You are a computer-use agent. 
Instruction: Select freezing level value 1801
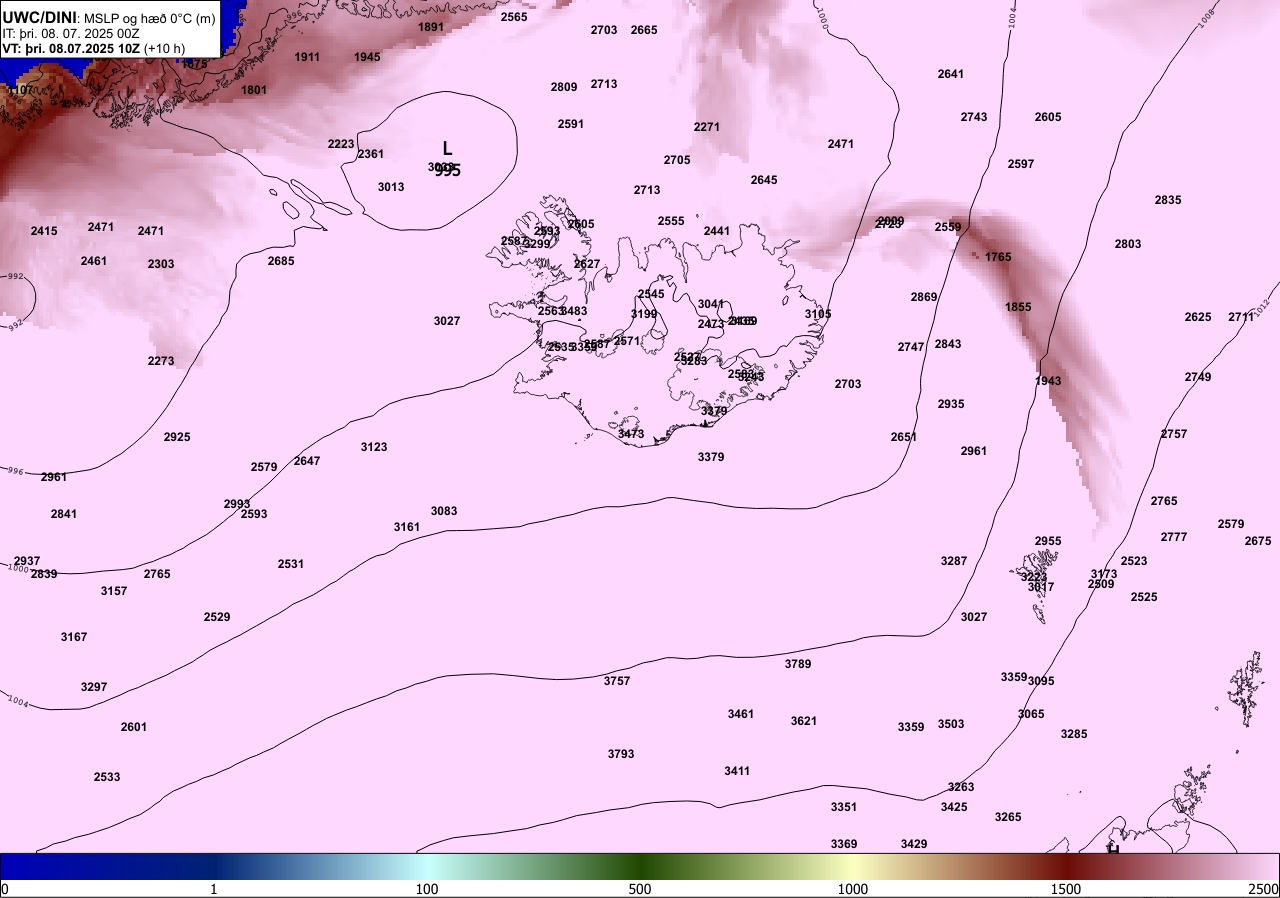(254, 90)
